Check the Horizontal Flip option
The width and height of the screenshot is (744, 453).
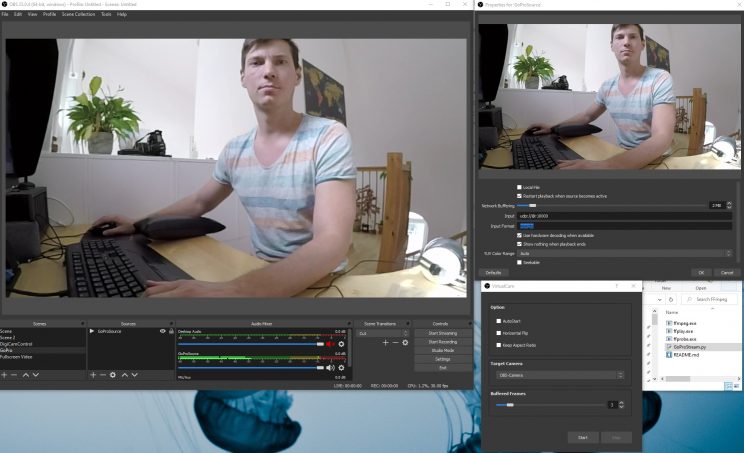(499, 334)
